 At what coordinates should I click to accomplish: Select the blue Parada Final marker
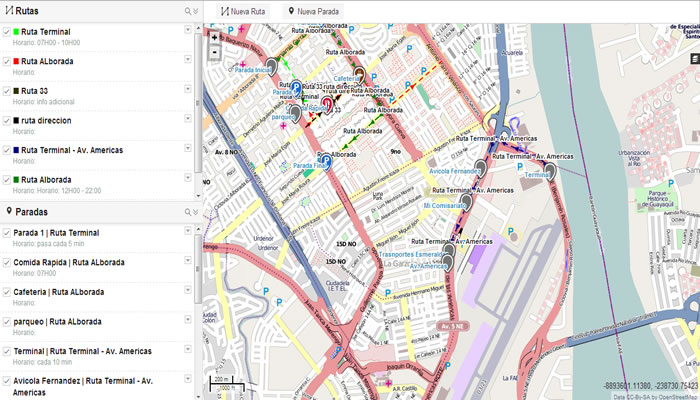coord(326,162)
